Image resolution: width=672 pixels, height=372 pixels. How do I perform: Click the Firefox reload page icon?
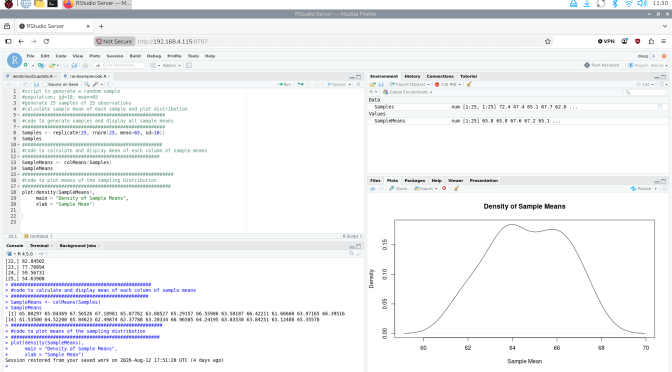click(46, 42)
